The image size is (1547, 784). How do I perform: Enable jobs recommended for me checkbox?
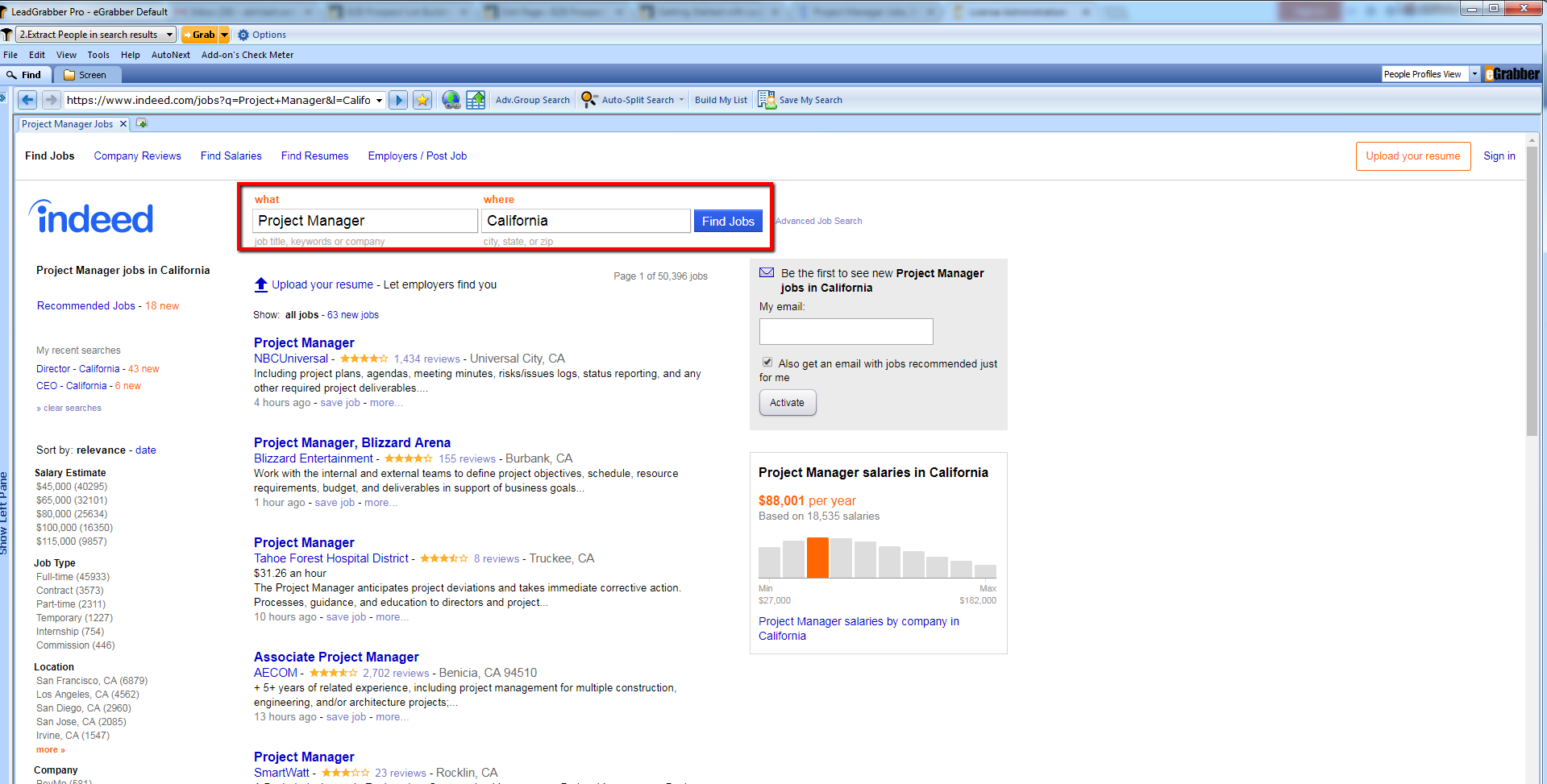[x=767, y=362]
